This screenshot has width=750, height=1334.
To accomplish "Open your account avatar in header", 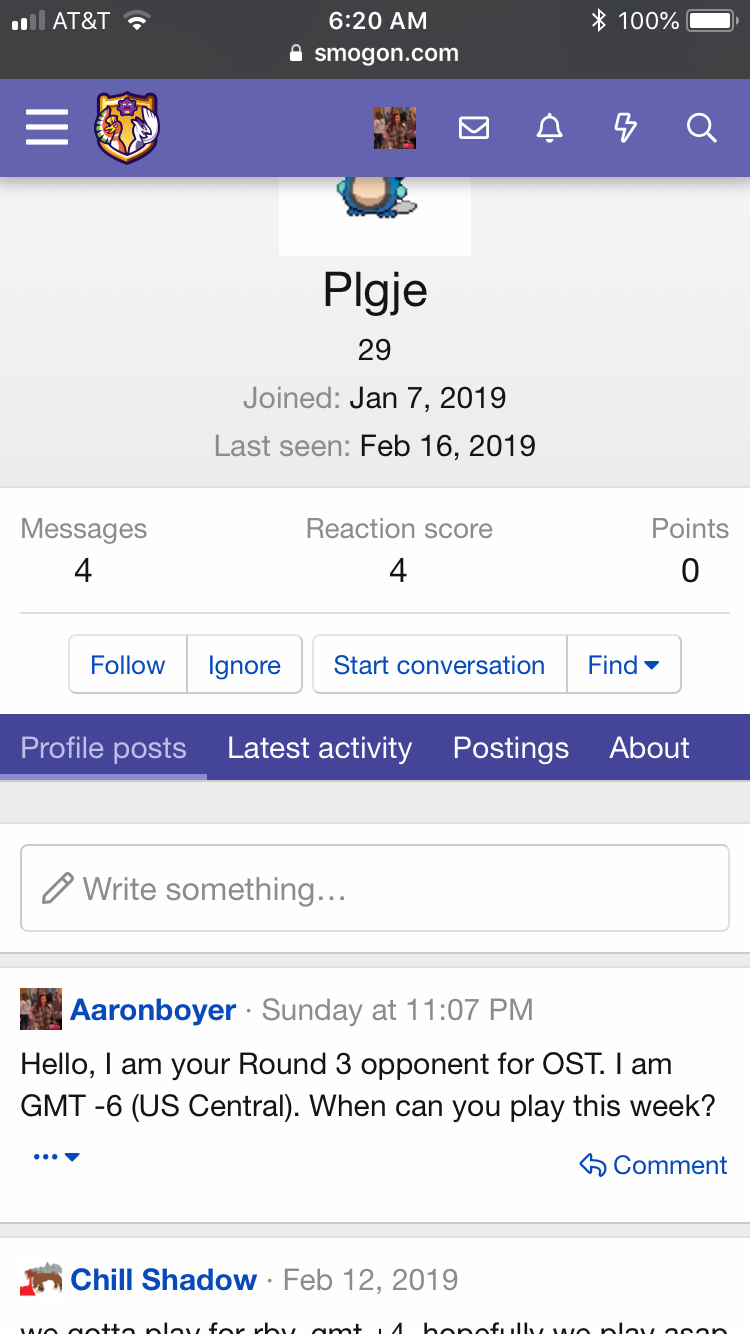I will coord(395,128).
